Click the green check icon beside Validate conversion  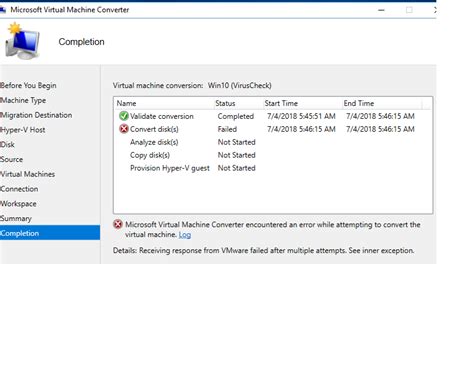[124, 116]
